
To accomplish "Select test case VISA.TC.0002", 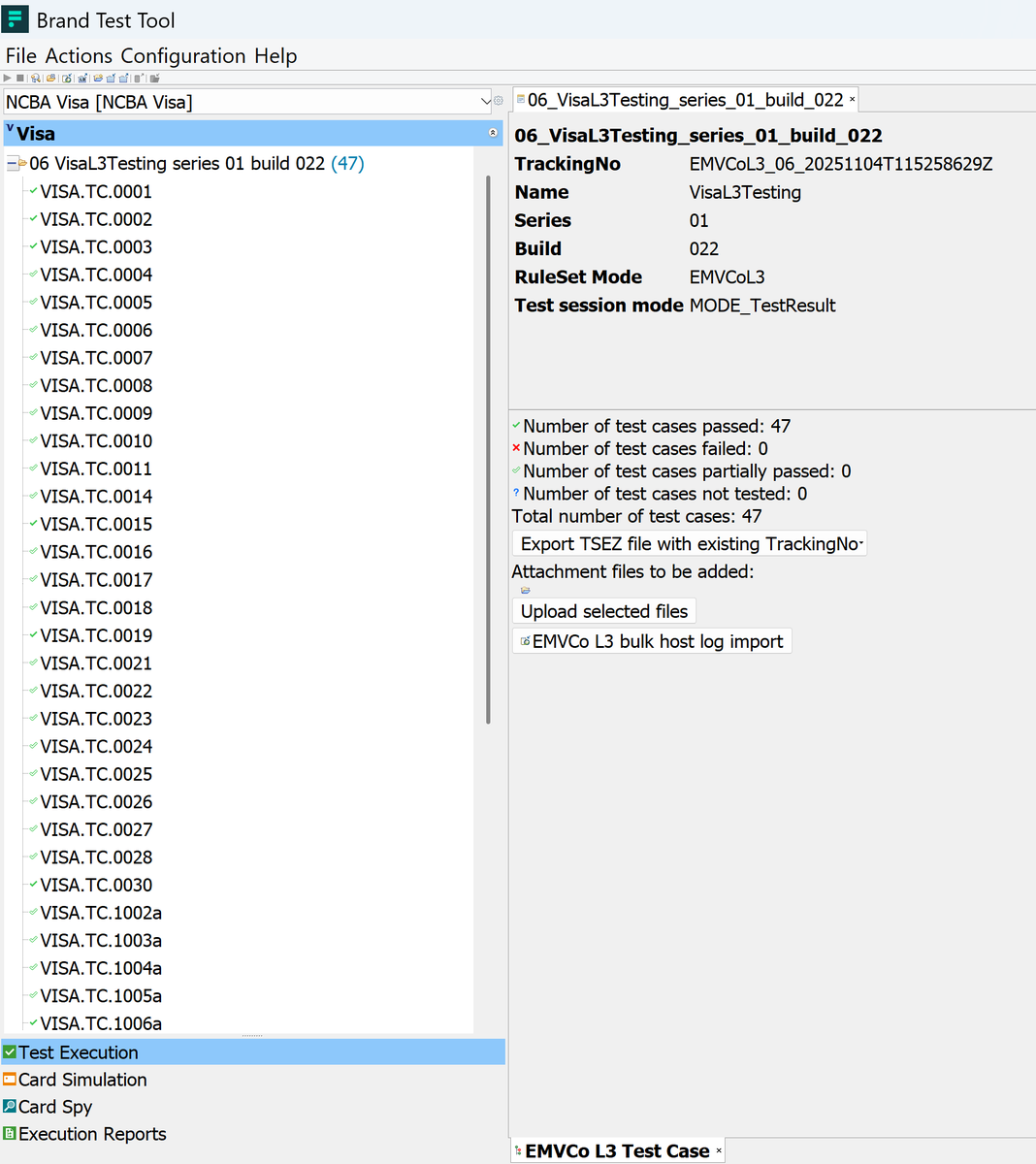I will 96,219.
